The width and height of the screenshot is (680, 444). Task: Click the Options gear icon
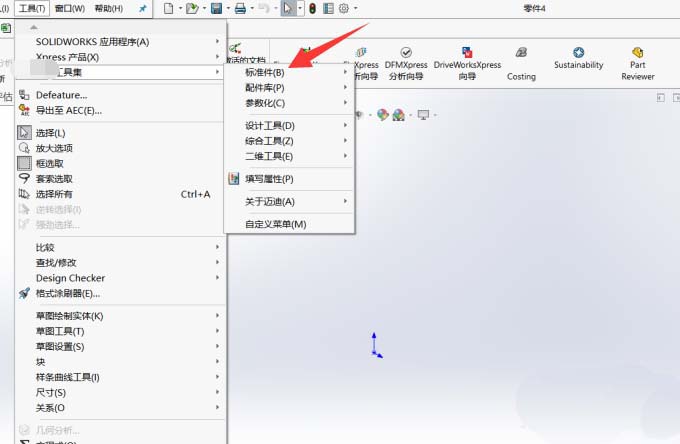click(343, 8)
